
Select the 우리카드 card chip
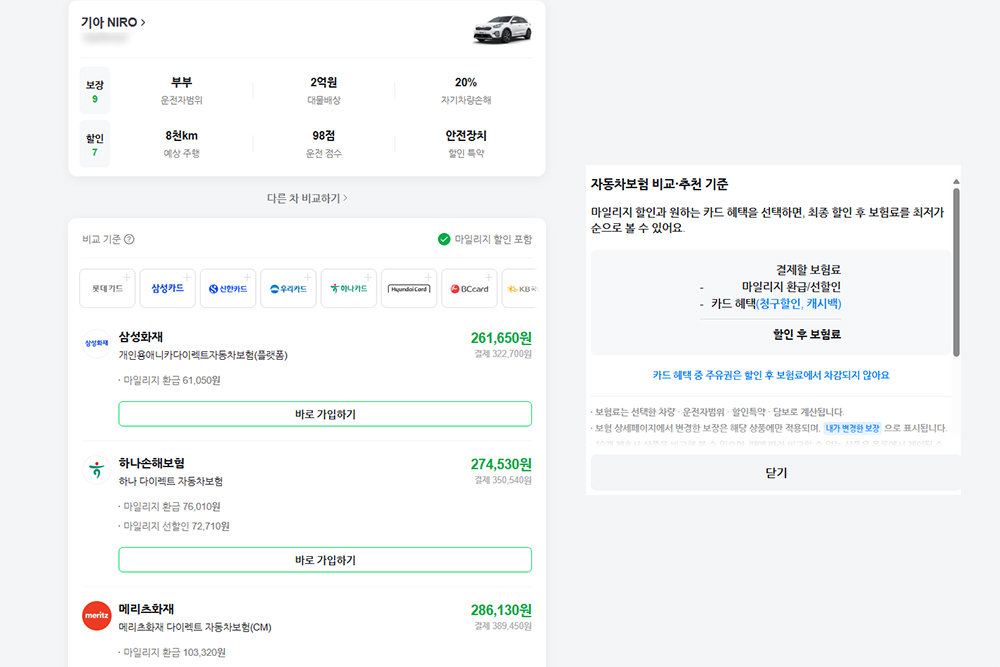pos(288,288)
